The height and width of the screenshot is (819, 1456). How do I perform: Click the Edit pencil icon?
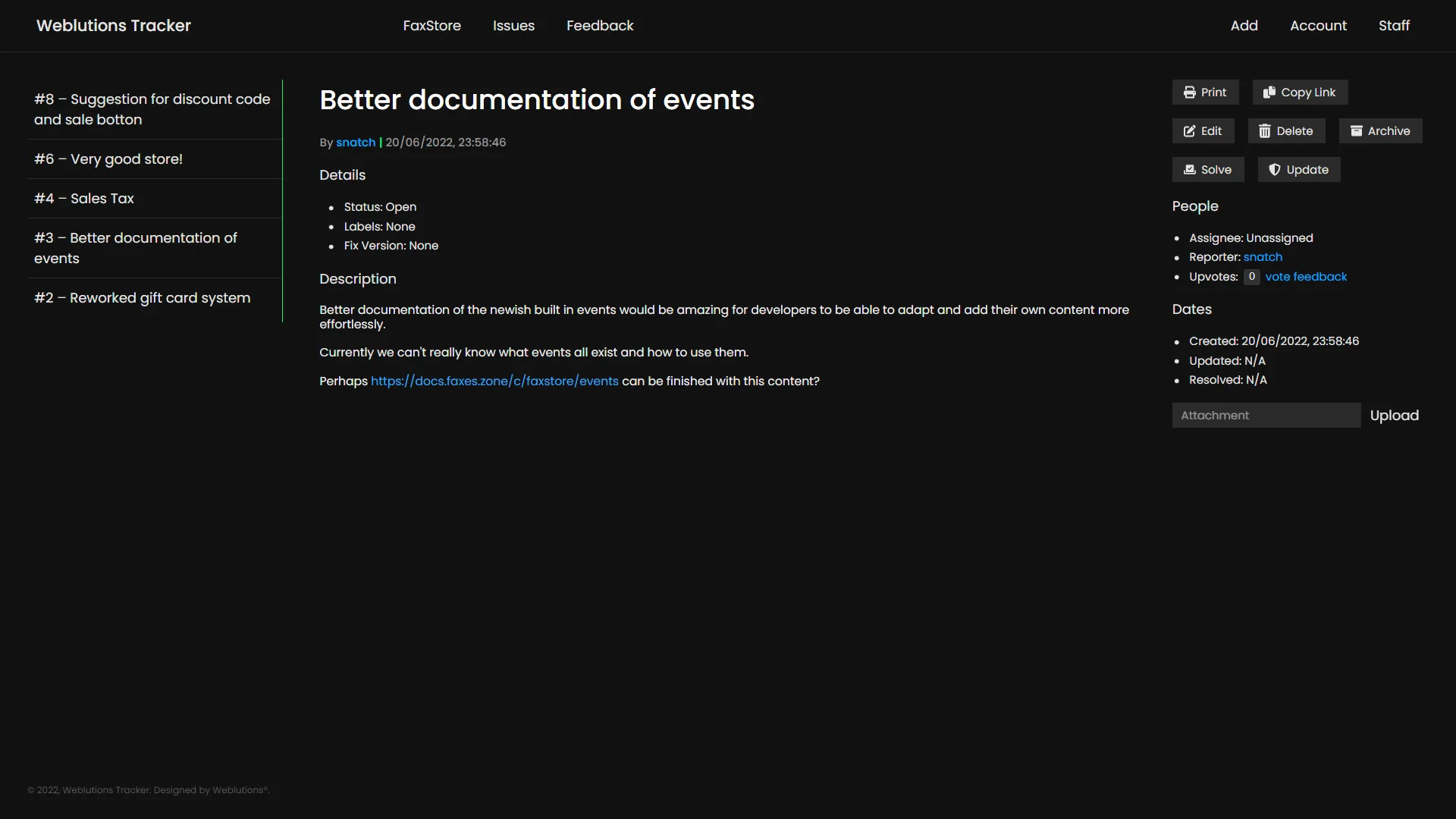pyautogui.click(x=1189, y=131)
